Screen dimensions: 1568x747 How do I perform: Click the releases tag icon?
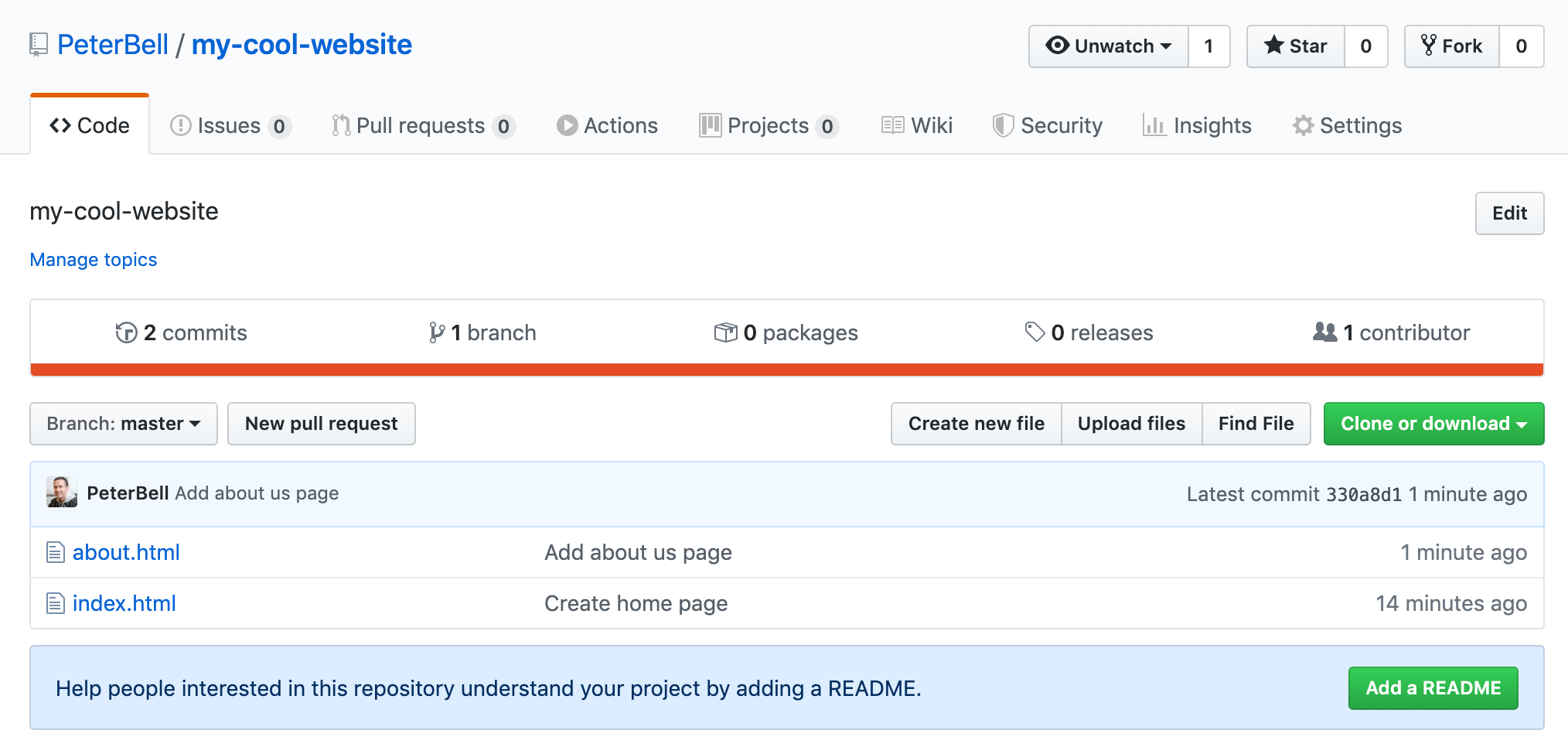click(x=1035, y=333)
